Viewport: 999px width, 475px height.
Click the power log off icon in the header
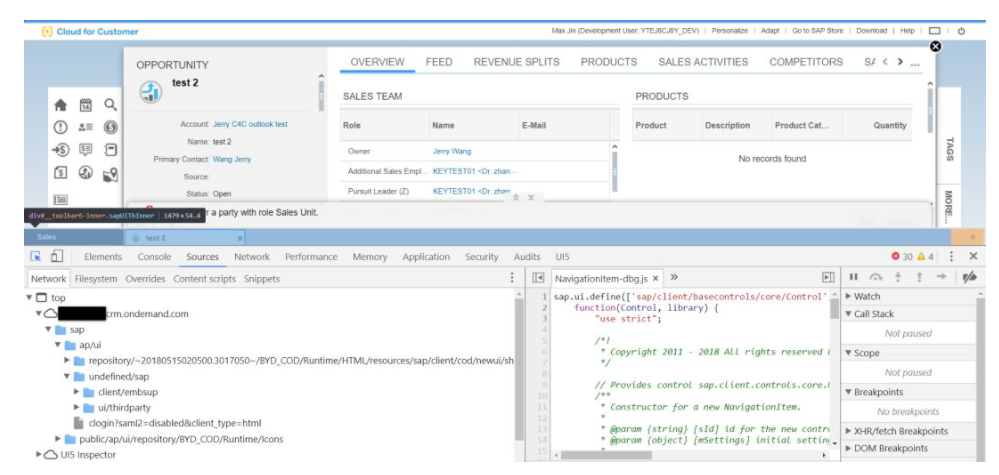(961, 31)
